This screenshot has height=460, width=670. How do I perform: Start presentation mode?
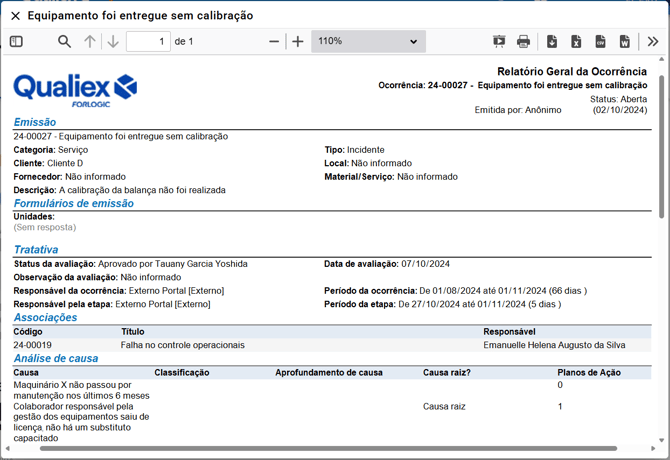[x=499, y=42]
